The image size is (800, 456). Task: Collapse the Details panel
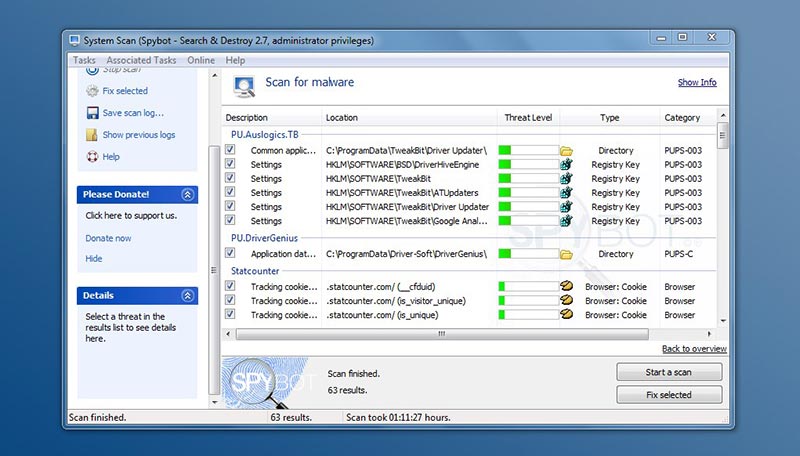click(x=187, y=296)
